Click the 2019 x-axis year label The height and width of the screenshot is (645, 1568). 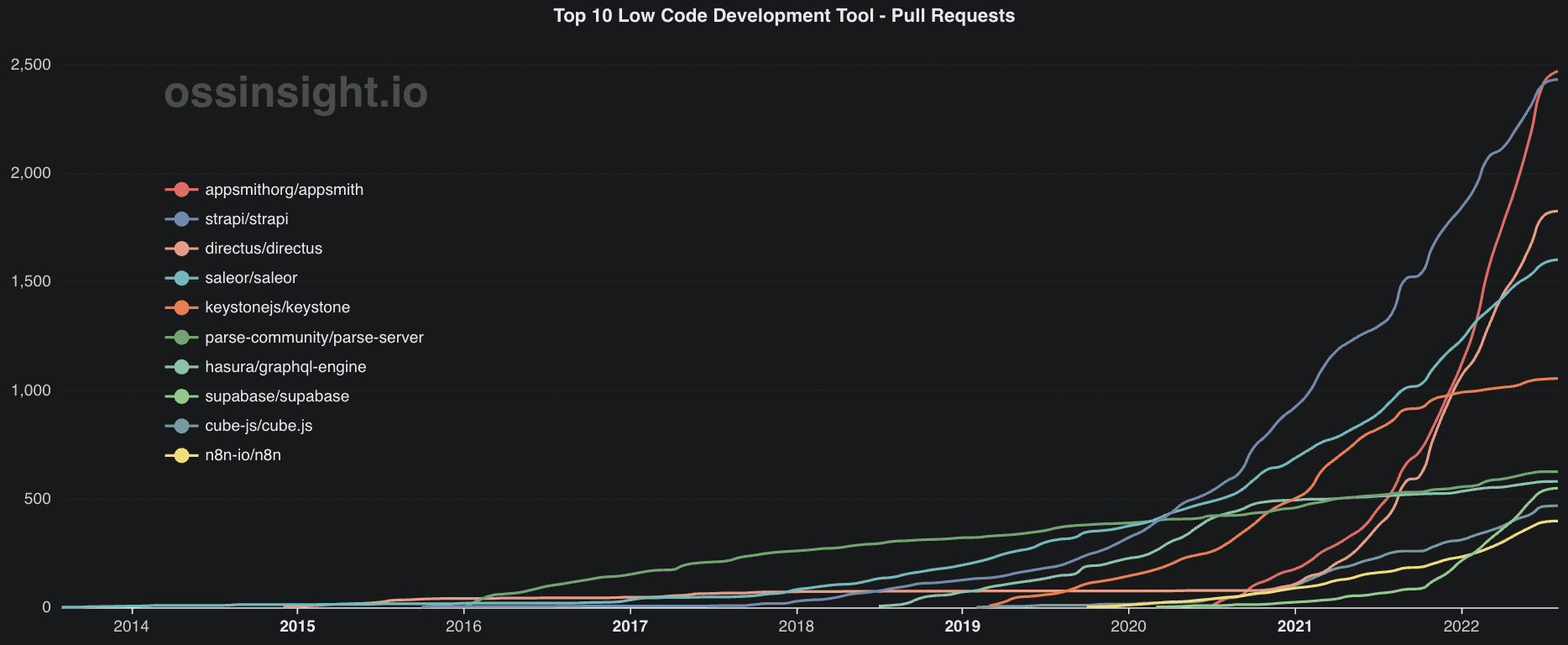pyautogui.click(x=962, y=627)
